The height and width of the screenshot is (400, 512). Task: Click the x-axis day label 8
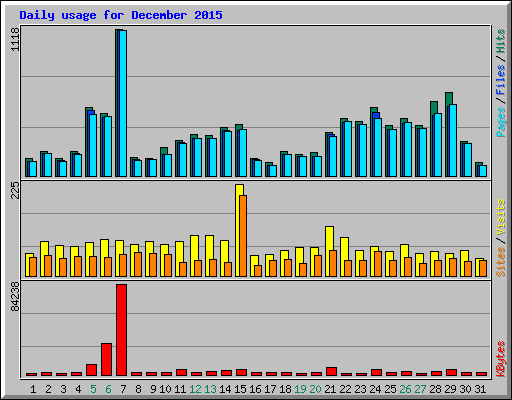coord(138,389)
